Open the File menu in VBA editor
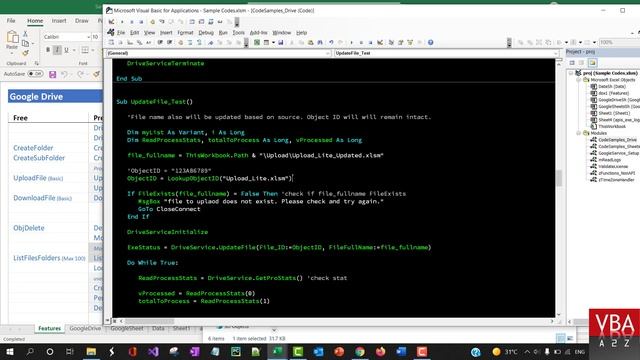This screenshot has height=360, width=640. (x=121, y=33)
